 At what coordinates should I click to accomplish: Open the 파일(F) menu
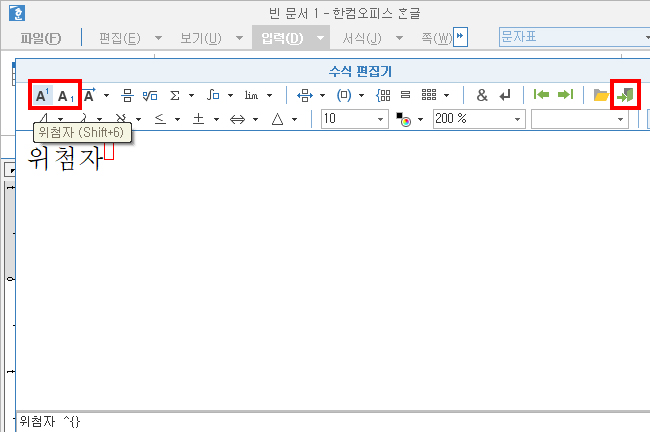point(41,38)
